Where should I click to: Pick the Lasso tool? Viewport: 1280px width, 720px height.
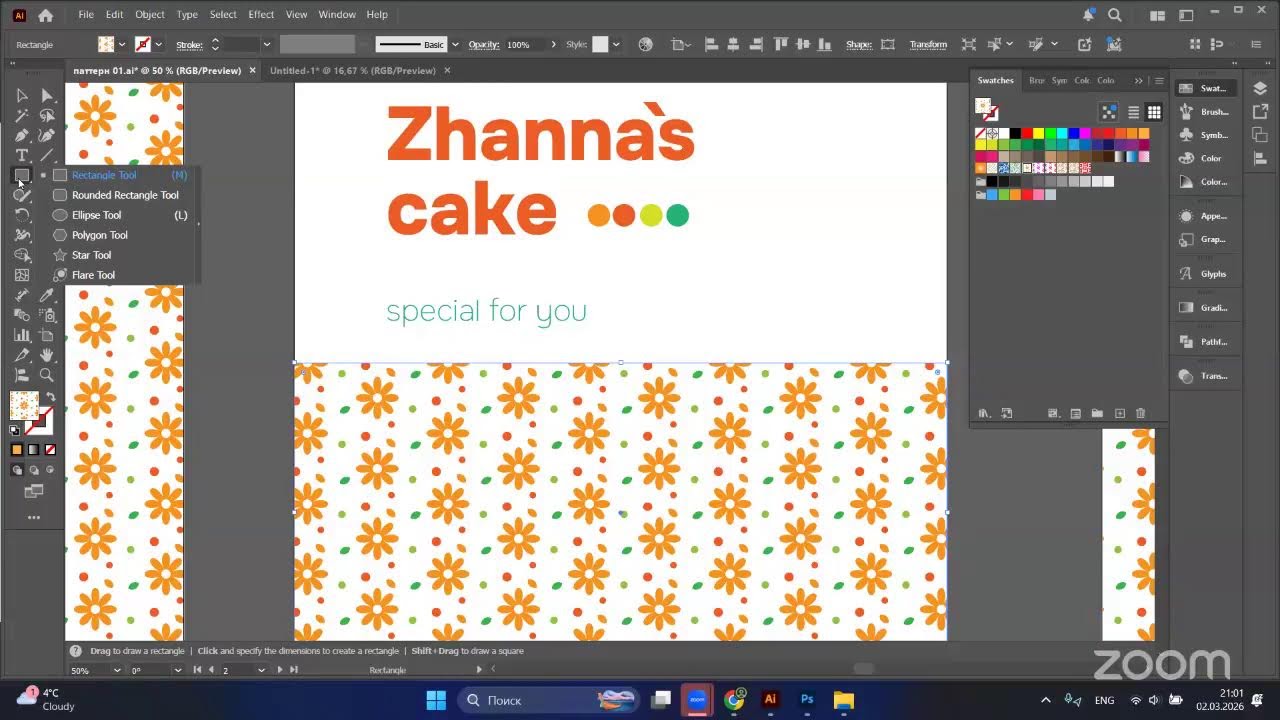point(46,115)
